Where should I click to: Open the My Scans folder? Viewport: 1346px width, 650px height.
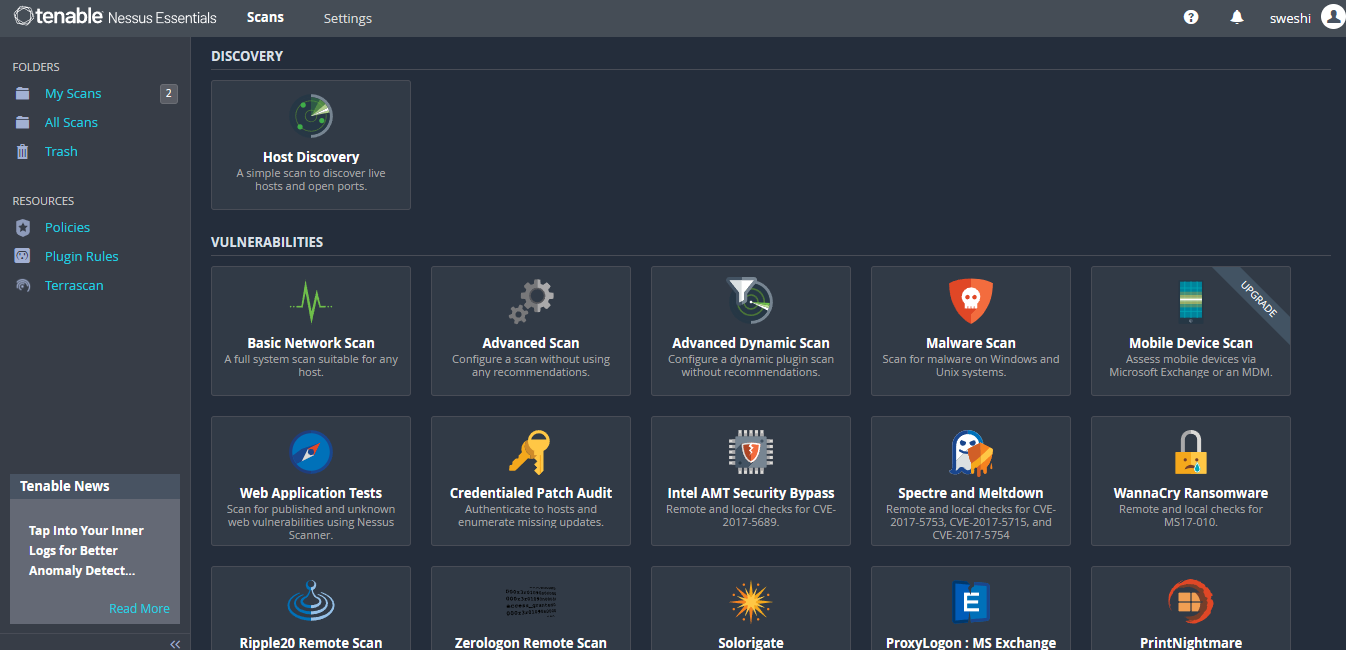[73, 93]
